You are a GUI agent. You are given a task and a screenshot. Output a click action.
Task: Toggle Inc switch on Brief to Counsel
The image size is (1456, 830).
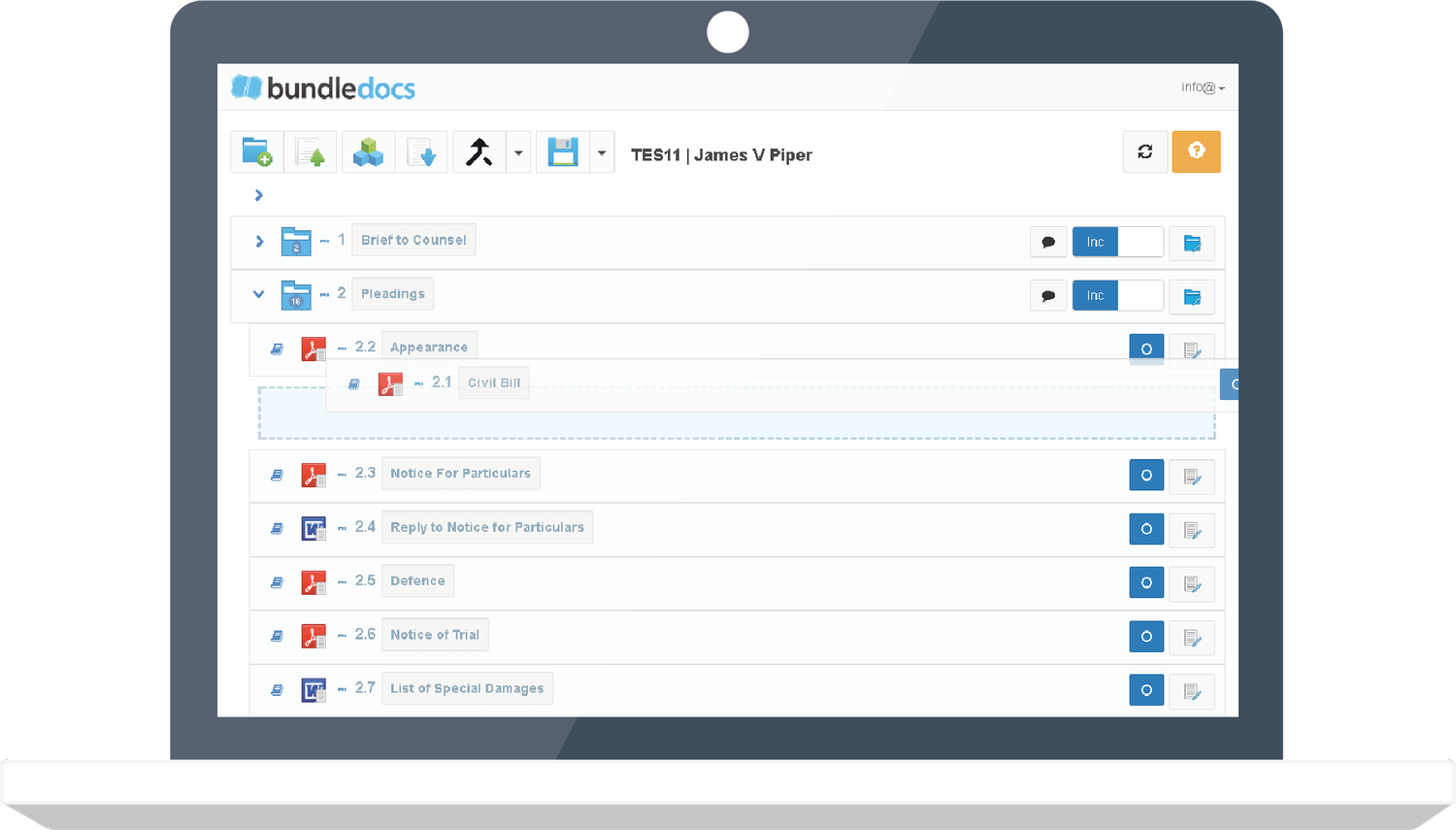tap(1094, 242)
